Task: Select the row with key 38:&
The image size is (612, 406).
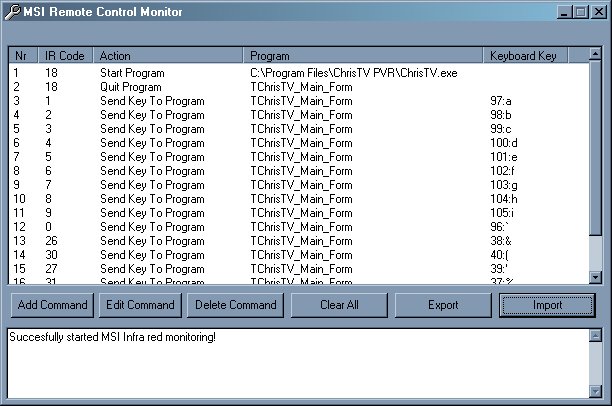Action: (x=299, y=241)
